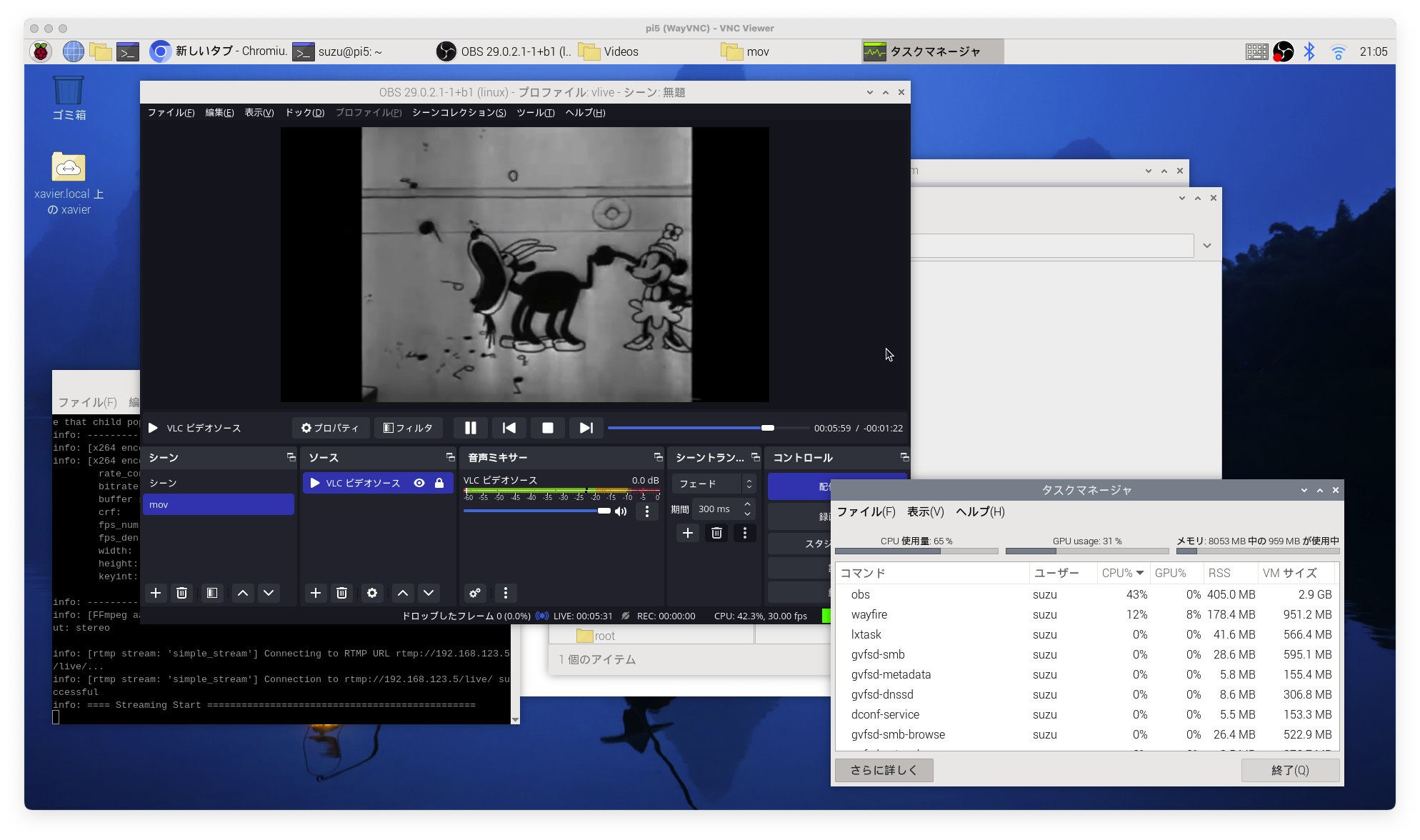Open the ドック(D) menu in OBS
The height and width of the screenshot is (840, 1420).
tap(305, 113)
